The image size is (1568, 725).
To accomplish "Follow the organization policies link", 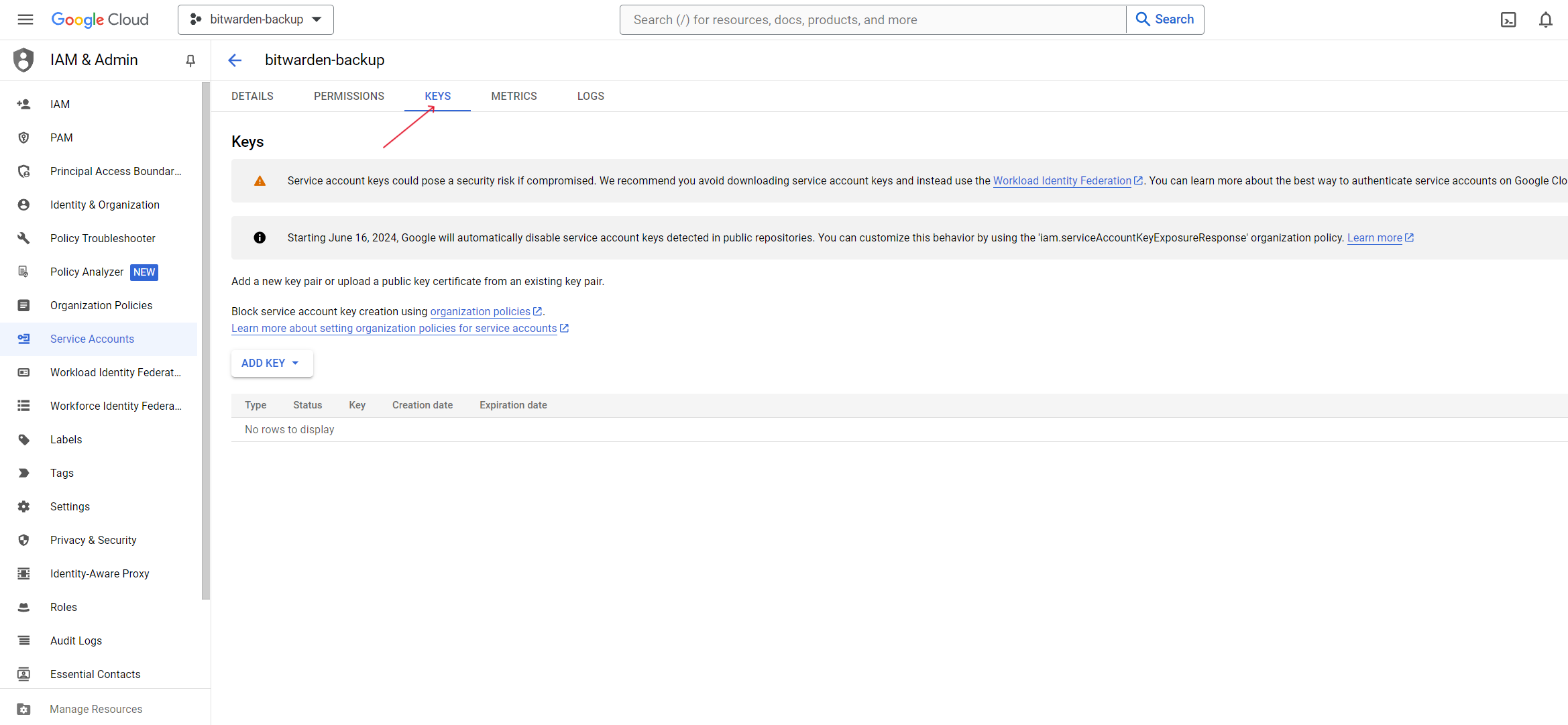I will pyautogui.click(x=480, y=311).
